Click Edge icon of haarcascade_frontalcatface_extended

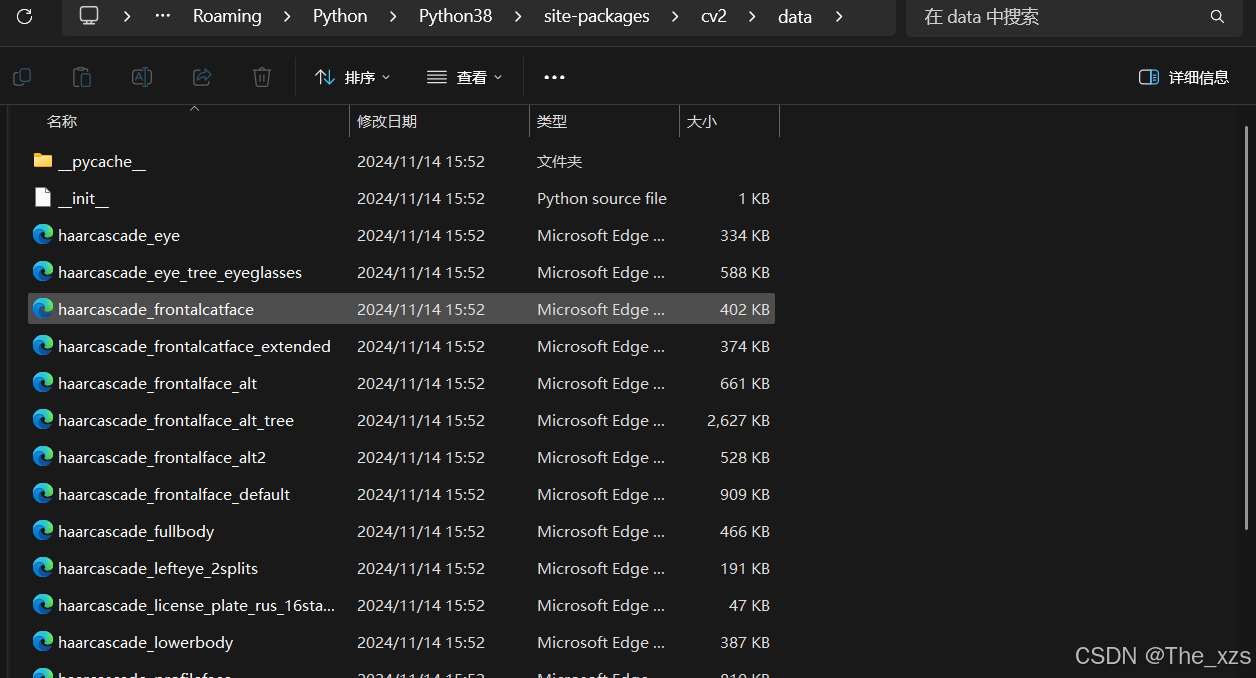(x=43, y=346)
